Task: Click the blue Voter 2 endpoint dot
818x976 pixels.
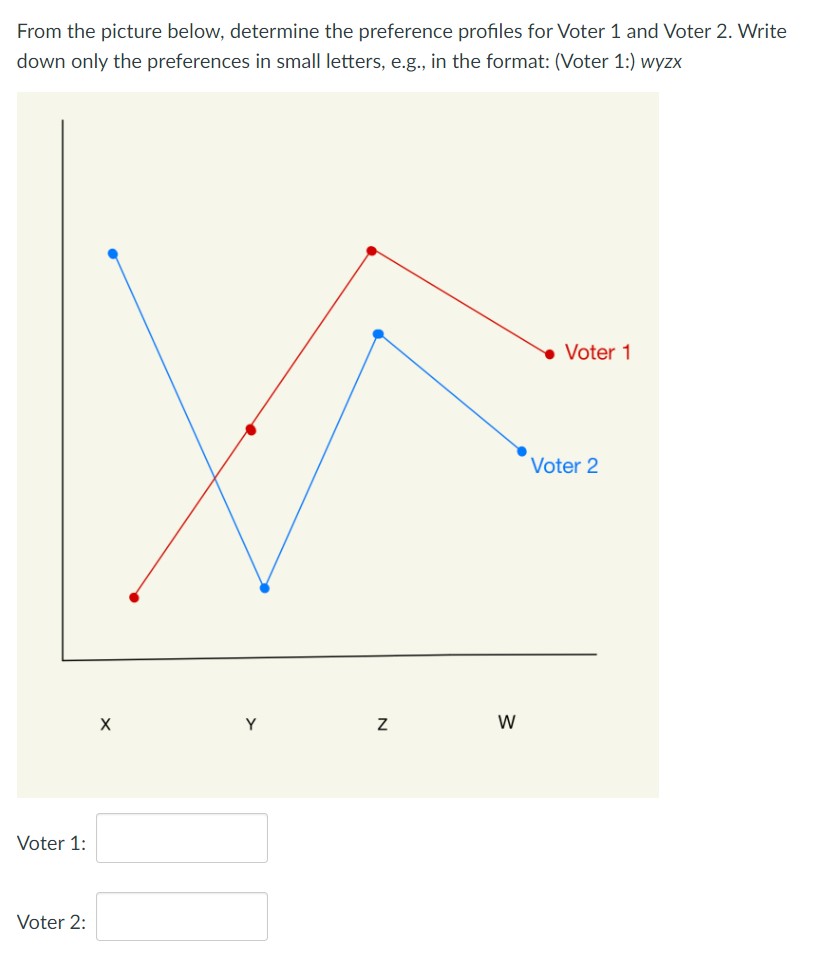Action: click(521, 452)
